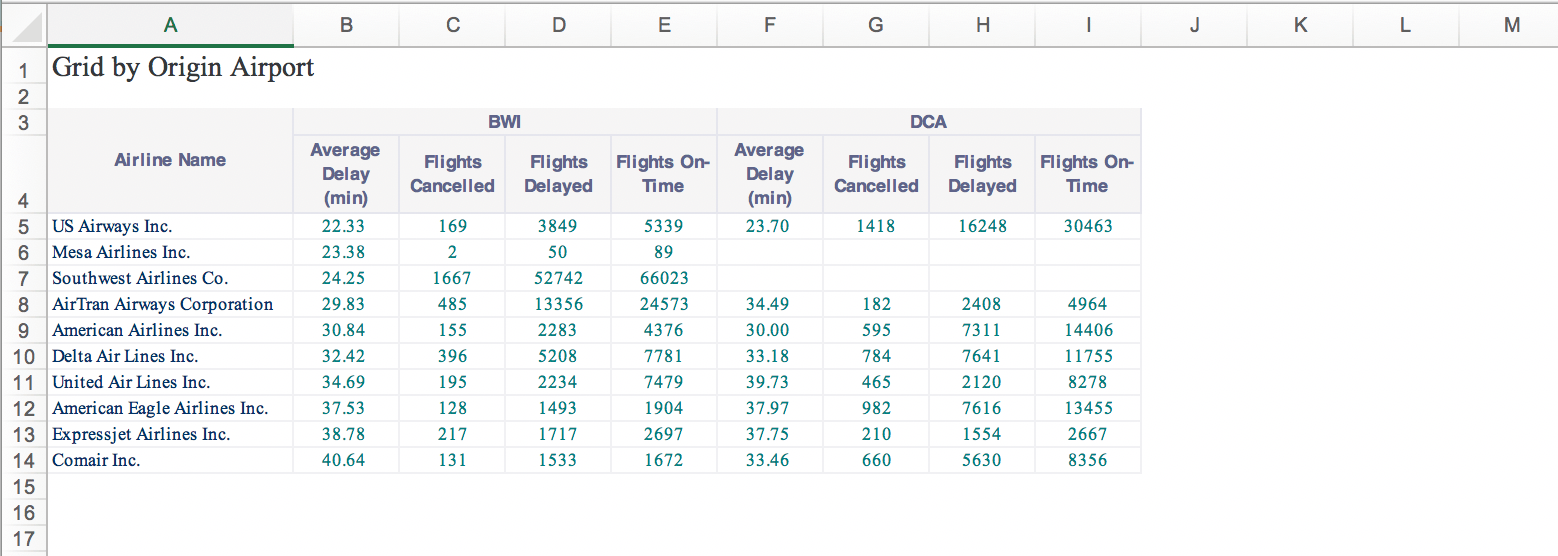Screen dimensions: 1558x556
Task: Click row header 14
Action: 24,460
